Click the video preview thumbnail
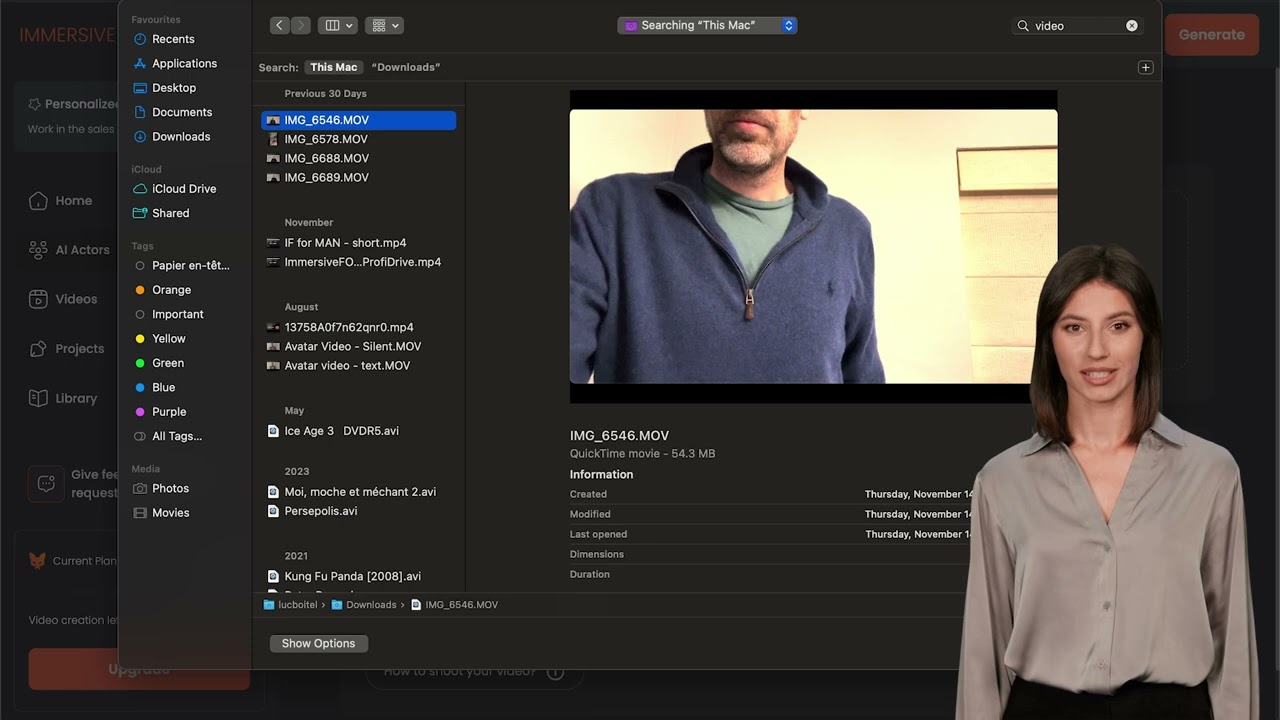Viewport: 1280px width, 720px height. (x=813, y=246)
